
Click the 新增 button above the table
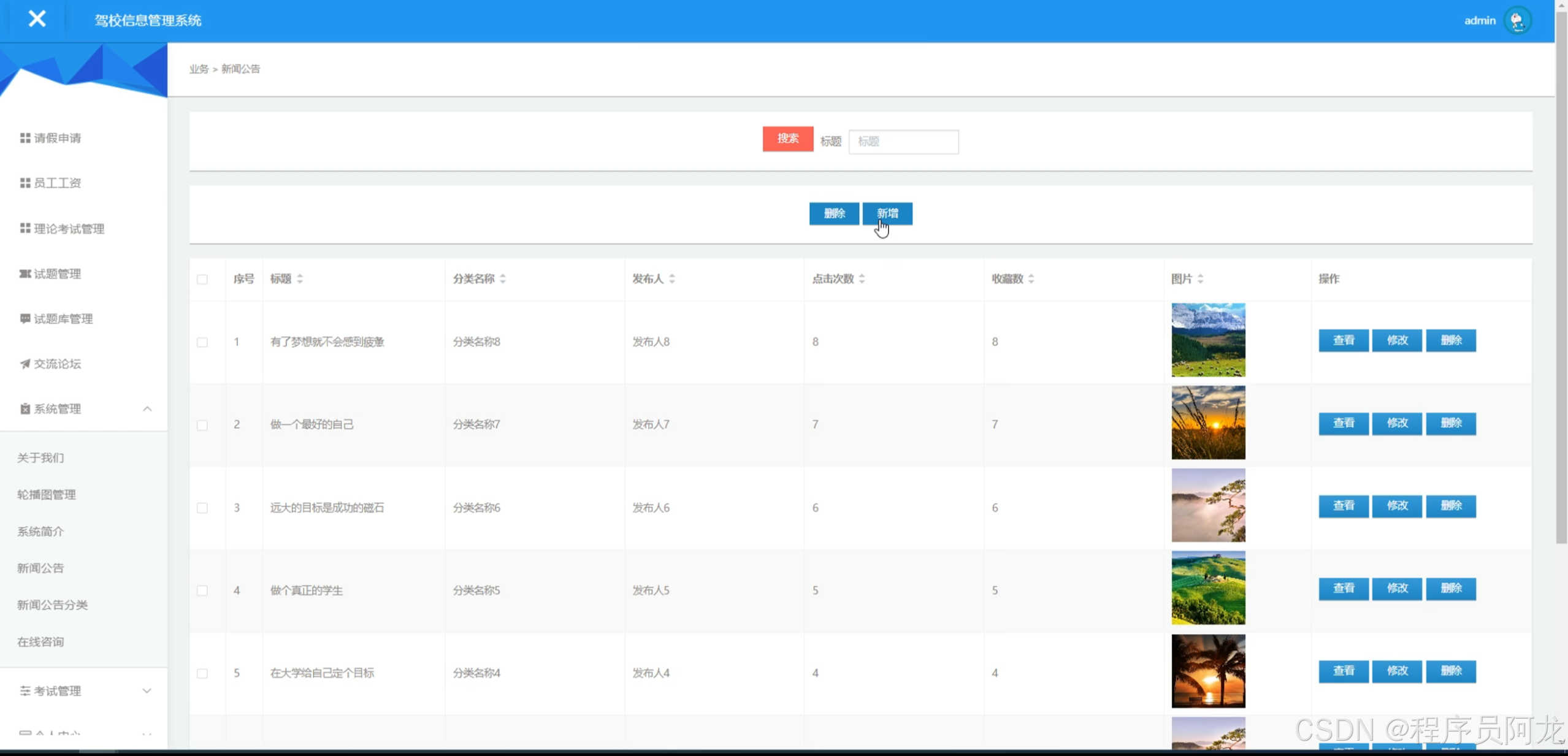tap(887, 213)
